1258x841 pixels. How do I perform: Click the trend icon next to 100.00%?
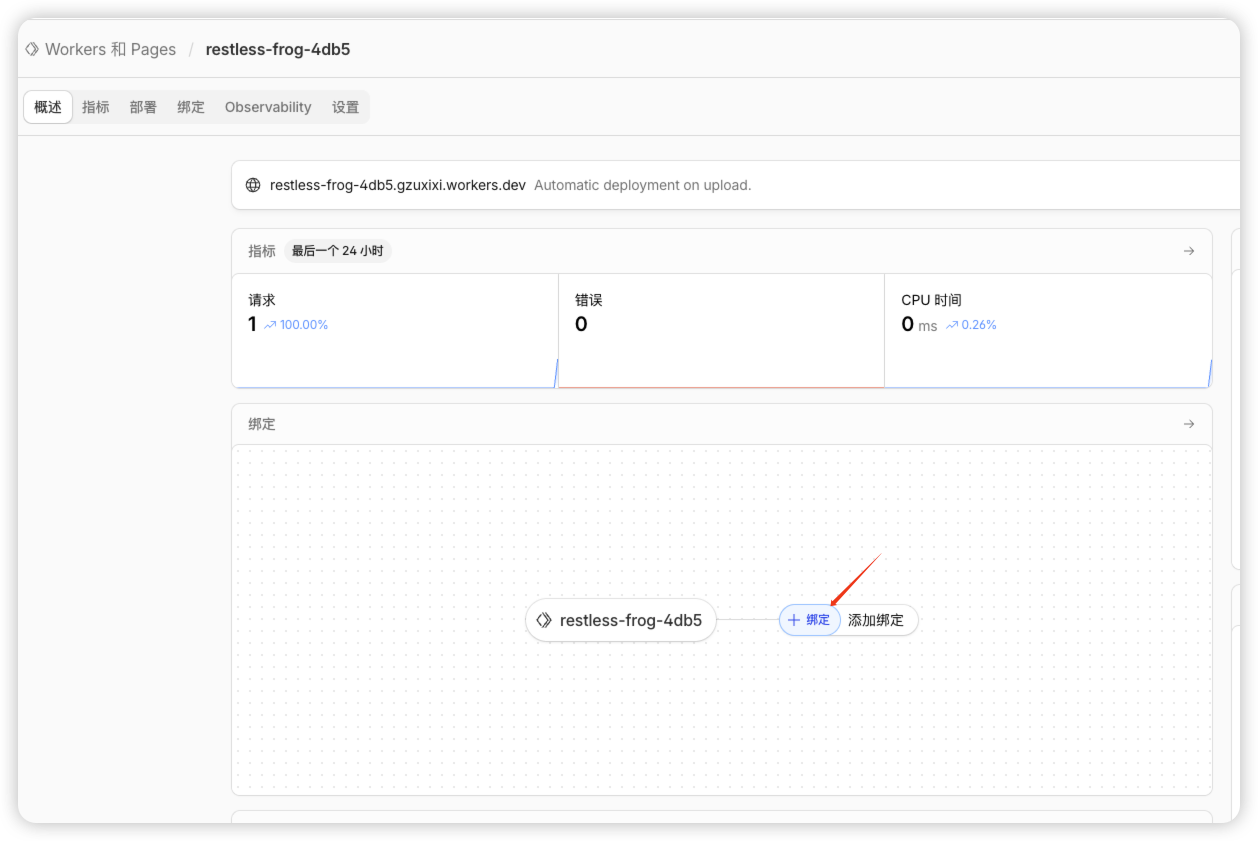click(270, 325)
